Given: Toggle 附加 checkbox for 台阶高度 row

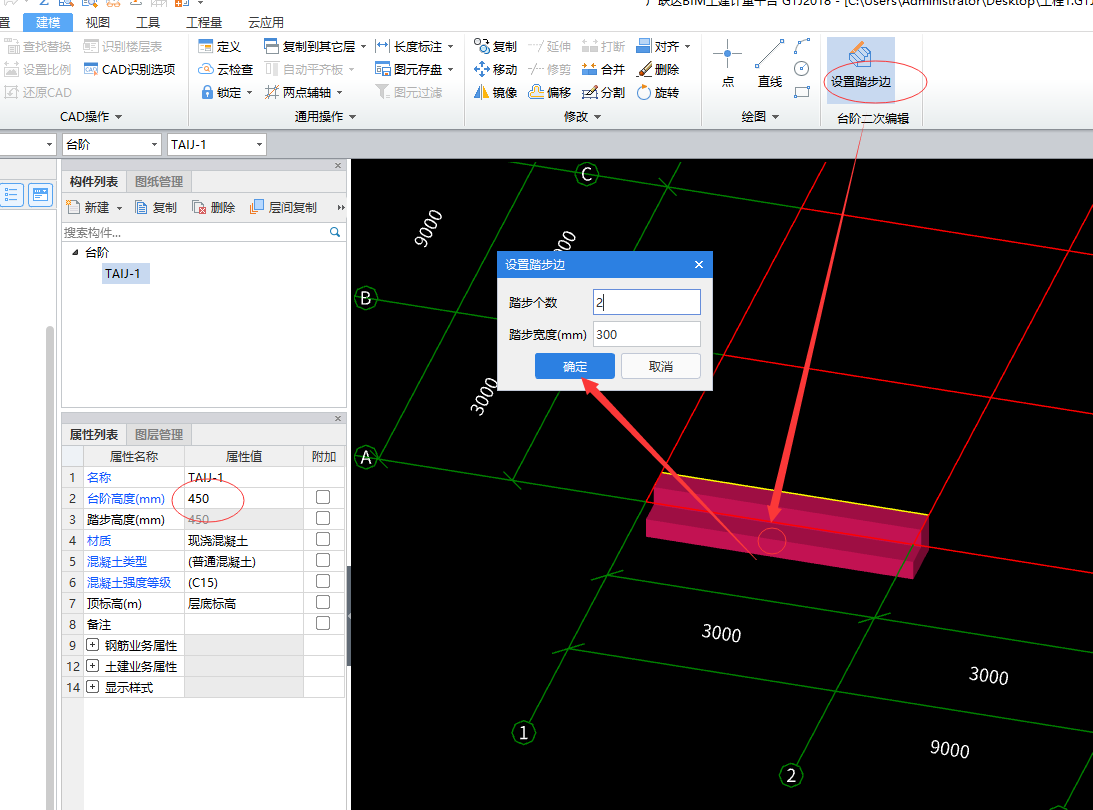Looking at the screenshot, I should (x=323, y=497).
